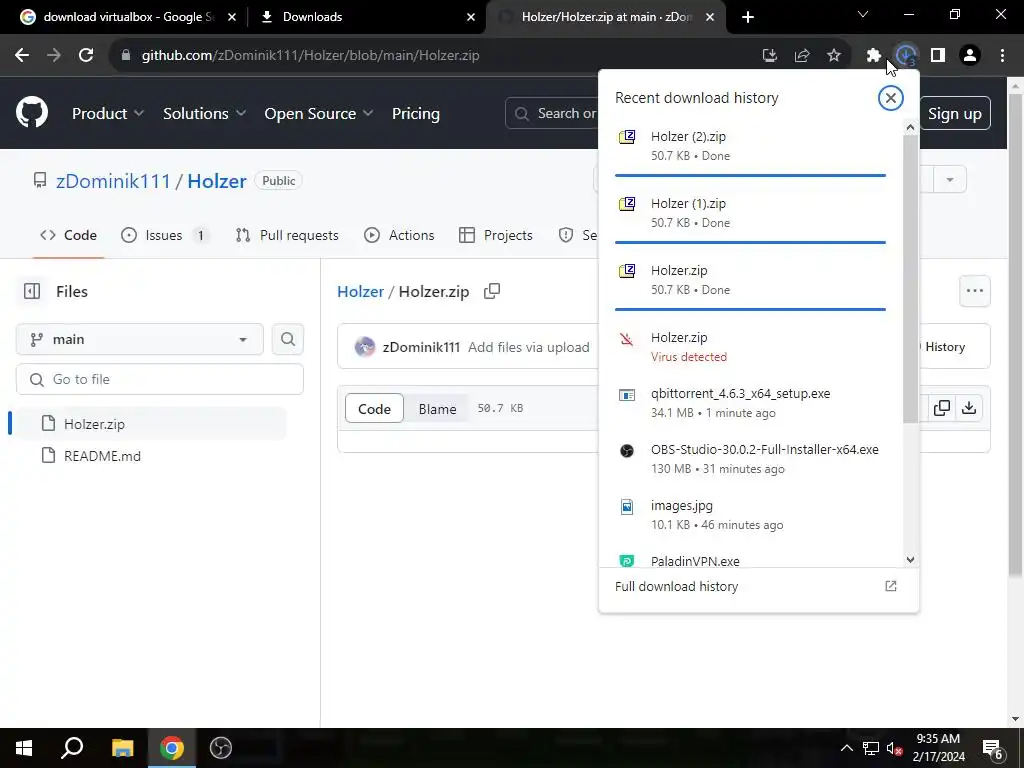The image size is (1024, 768).
Task: Open the dropdown arrow beside repository header button
Action: point(950,180)
